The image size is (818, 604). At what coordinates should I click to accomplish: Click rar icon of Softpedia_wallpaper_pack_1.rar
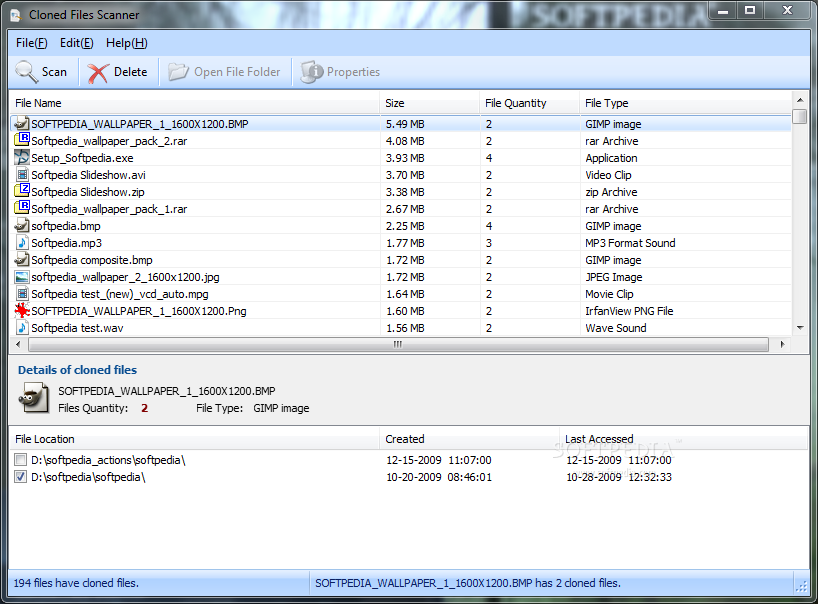point(21,209)
